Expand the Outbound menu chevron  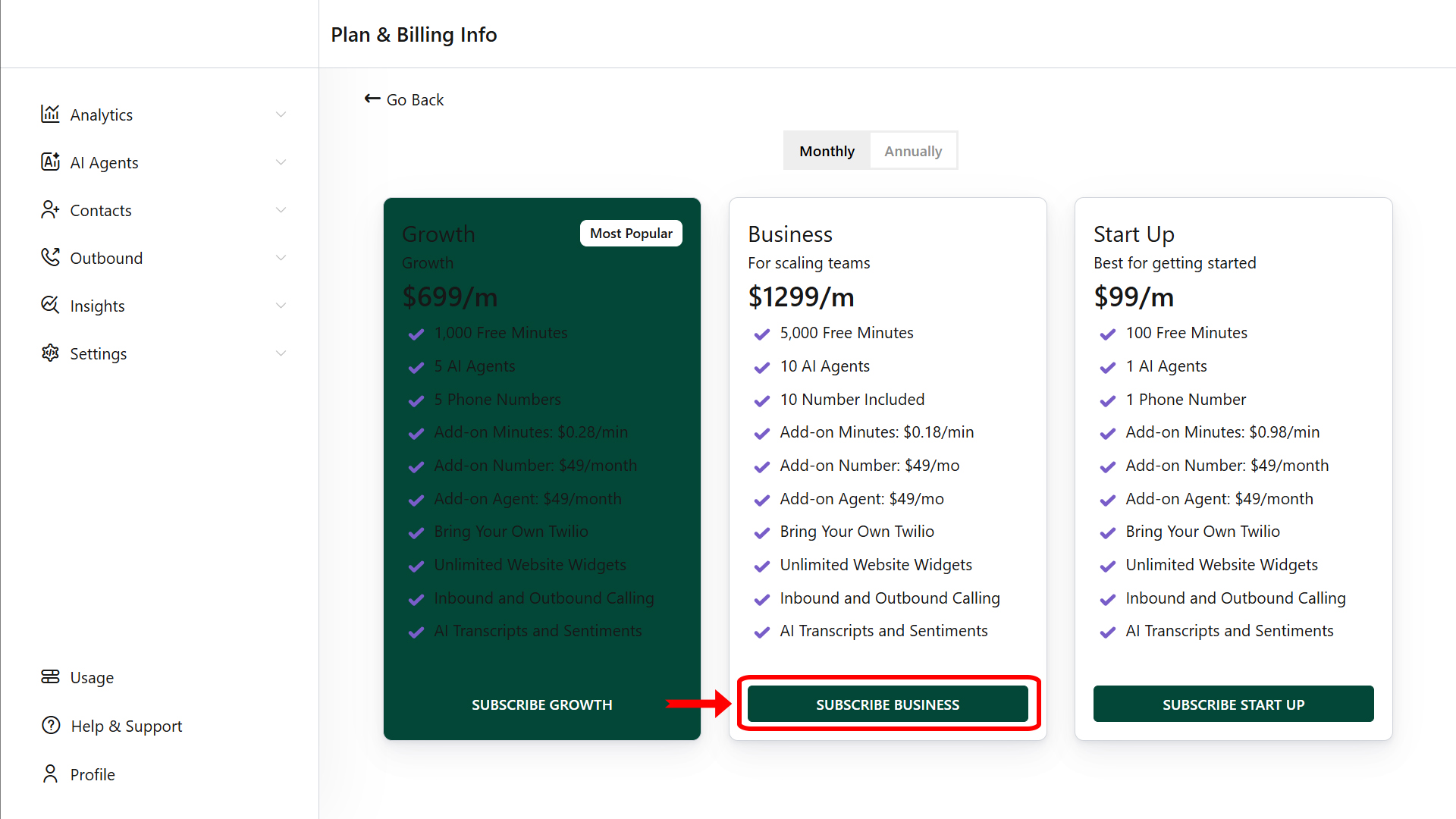(x=281, y=258)
